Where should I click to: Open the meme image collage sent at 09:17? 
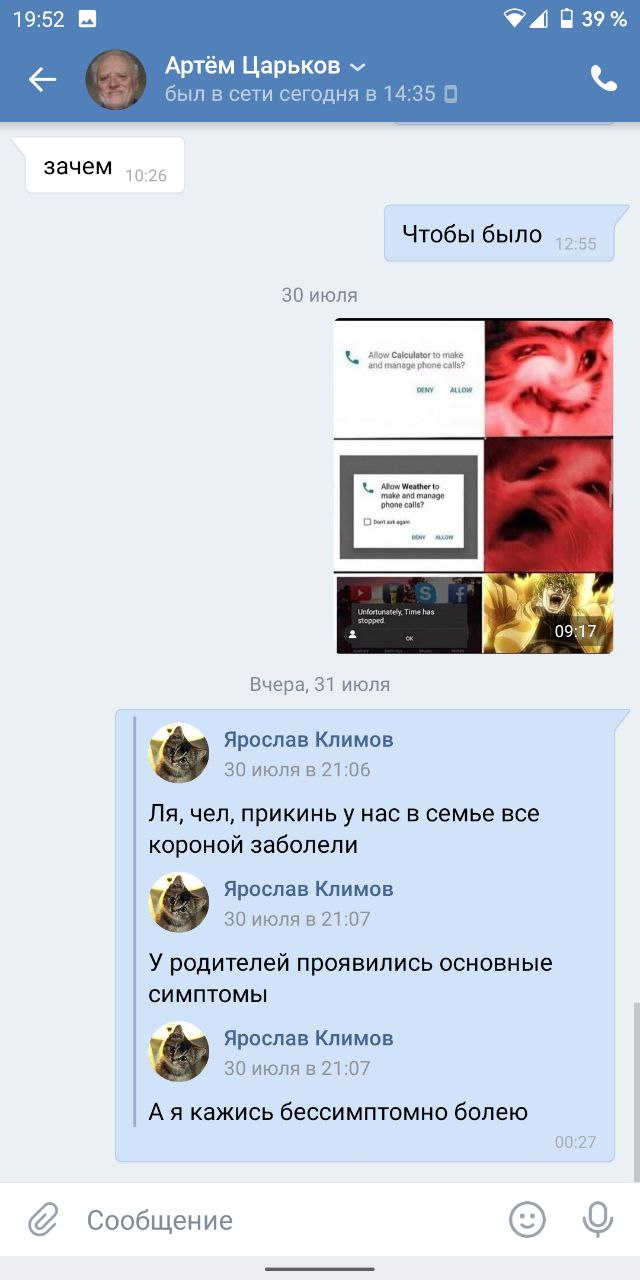[474, 486]
